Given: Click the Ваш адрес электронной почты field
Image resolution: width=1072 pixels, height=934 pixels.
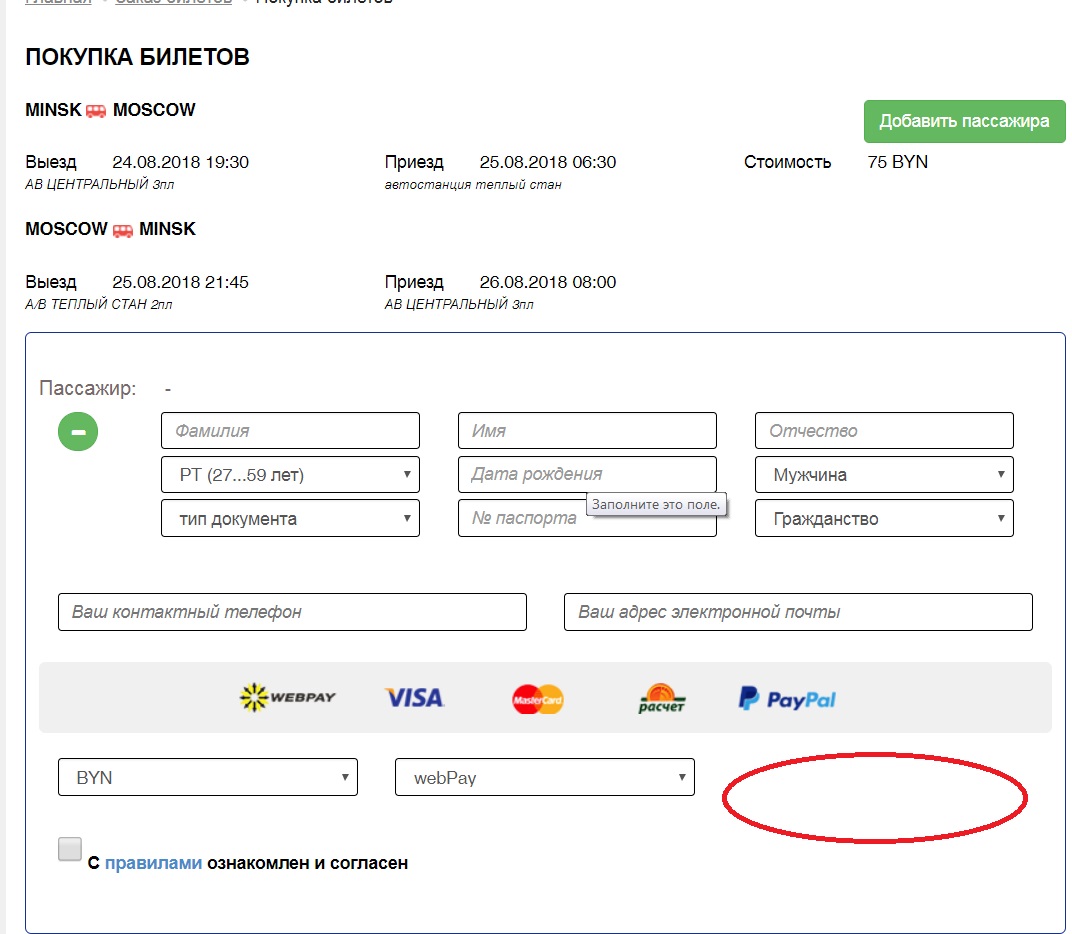Looking at the screenshot, I should (x=799, y=612).
